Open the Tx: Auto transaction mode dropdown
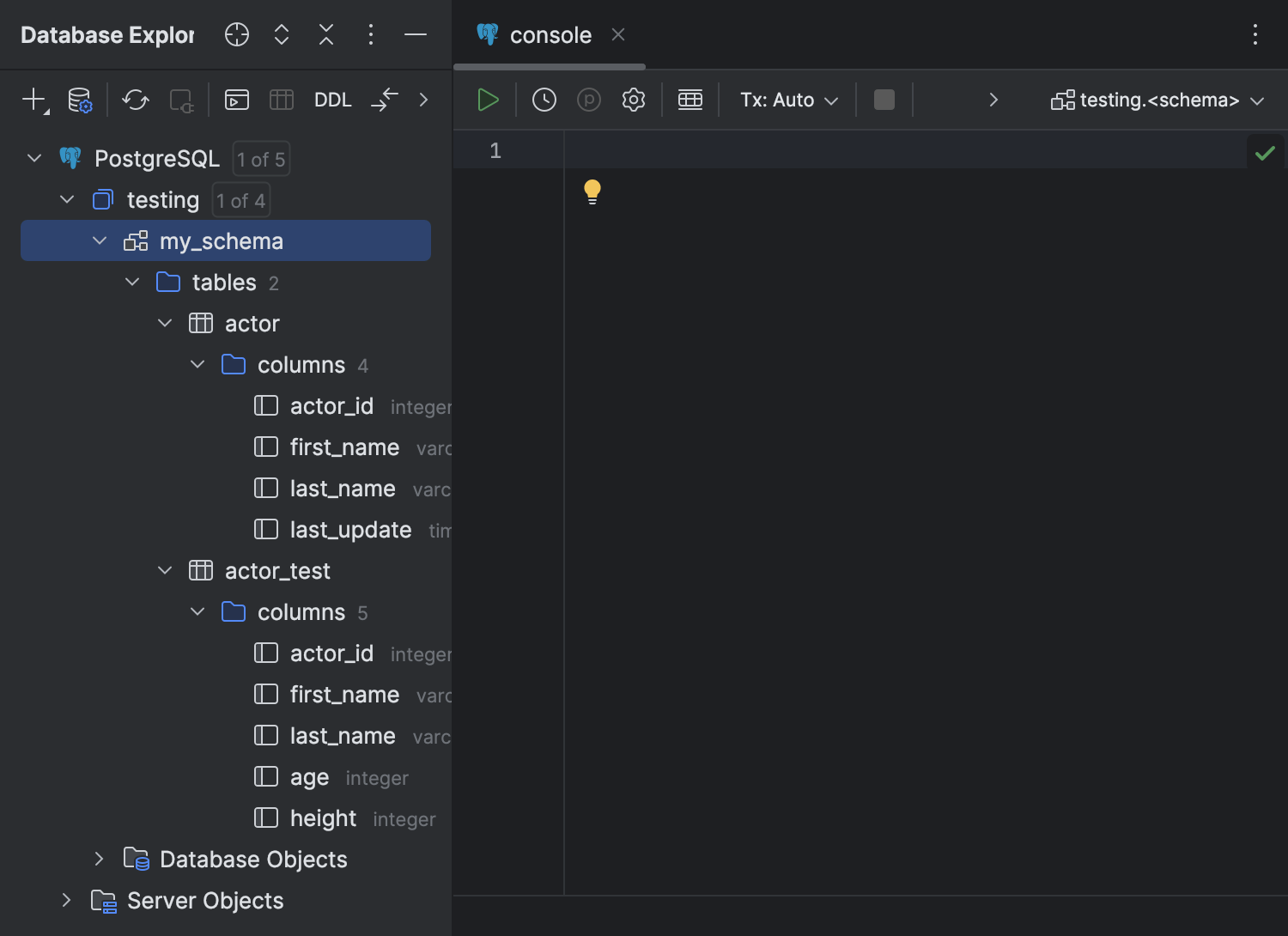Viewport: 1288px width, 936px height. 786,100
